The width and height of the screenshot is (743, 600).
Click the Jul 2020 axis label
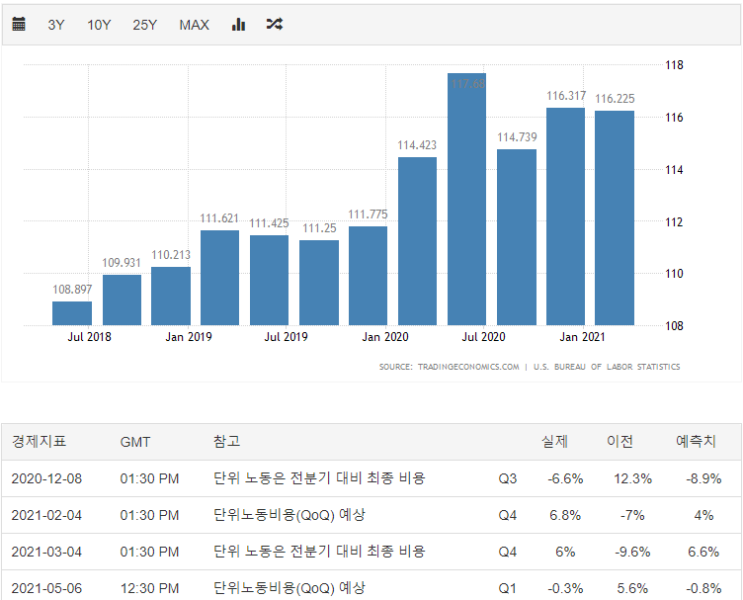pyautogui.click(x=483, y=337)
